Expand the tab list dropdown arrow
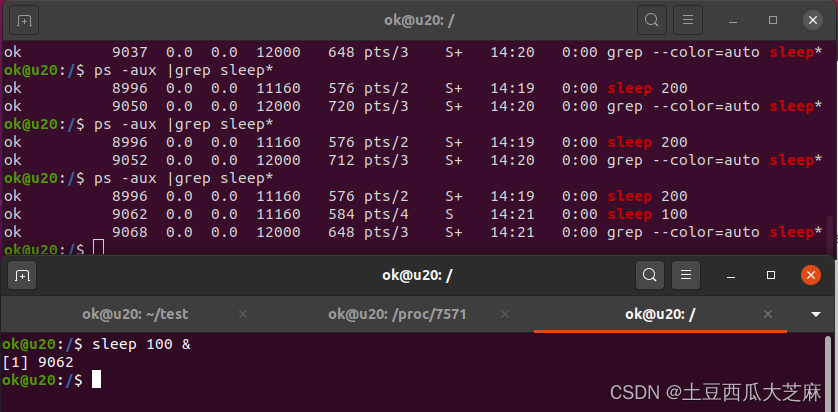Screen dimensions: 838x412 (x=816, y=314)
